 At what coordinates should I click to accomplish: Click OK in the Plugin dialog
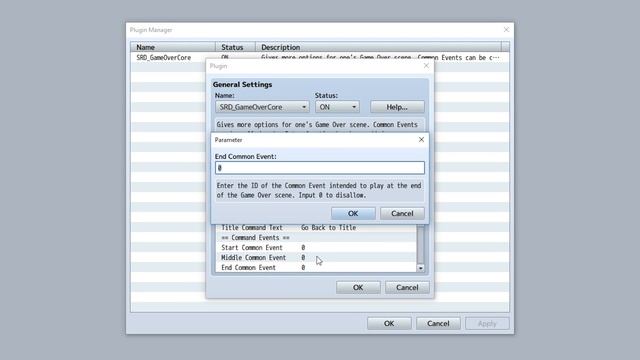click(358, 287)
